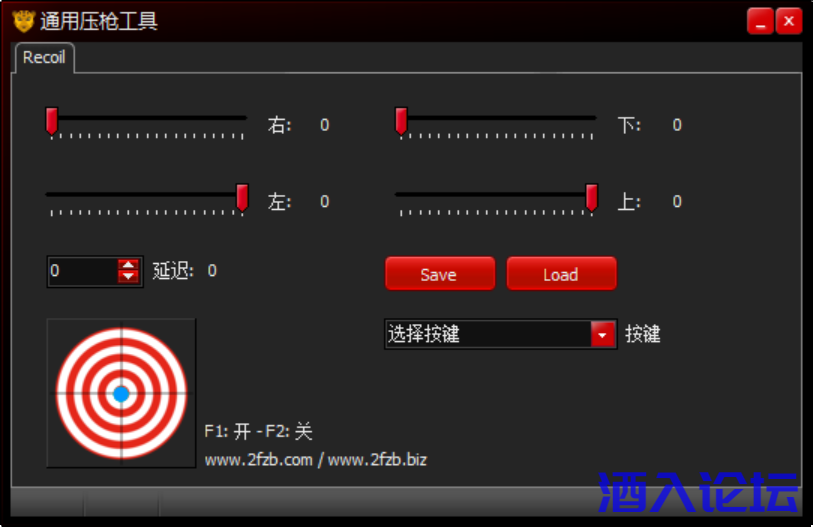Click the blue center of the bullseye target
Image resolution: width=813 pixels, height=527 pixels.
coord(121,394)
